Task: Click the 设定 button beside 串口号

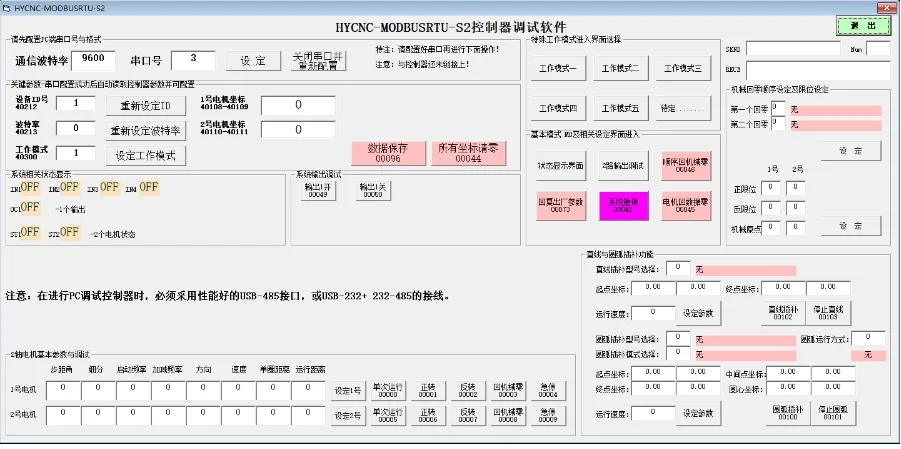Action: (253, 61)
